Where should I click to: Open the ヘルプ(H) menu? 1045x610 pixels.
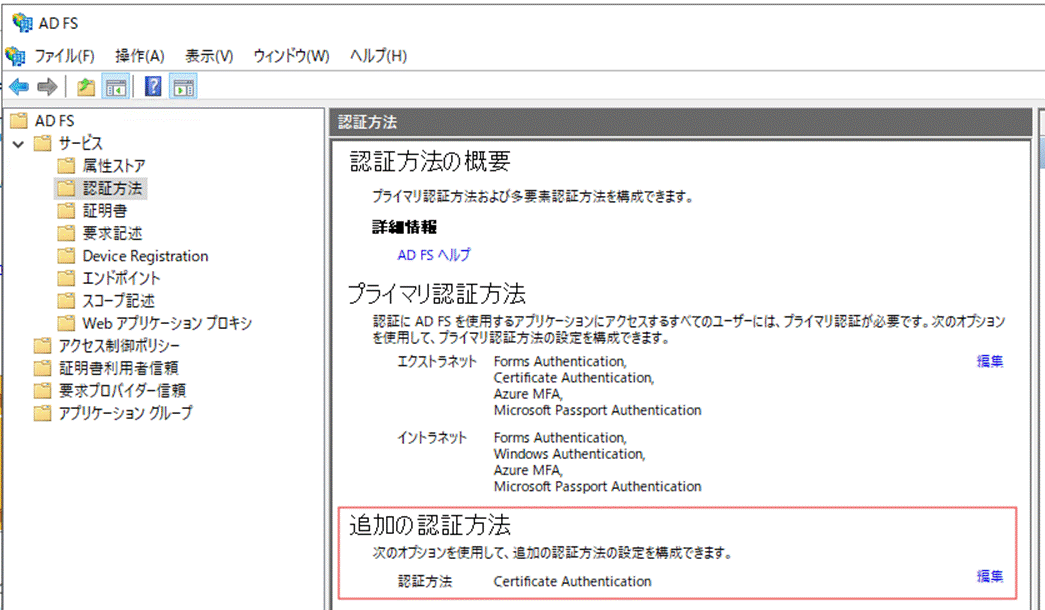pos(379,56)
